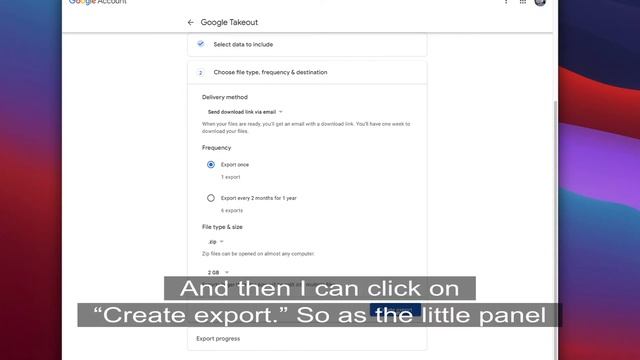Expand the Select data to include step
The image size is (640, 360).
(307, 44)
